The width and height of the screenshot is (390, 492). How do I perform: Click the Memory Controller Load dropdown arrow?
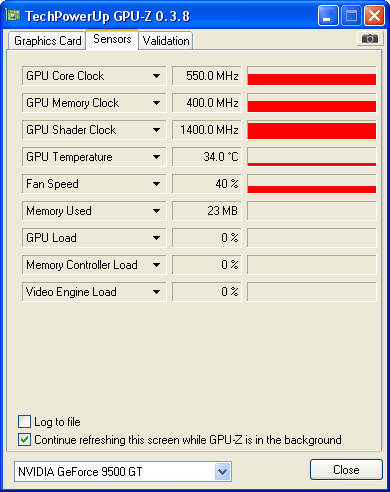point(156,265)
